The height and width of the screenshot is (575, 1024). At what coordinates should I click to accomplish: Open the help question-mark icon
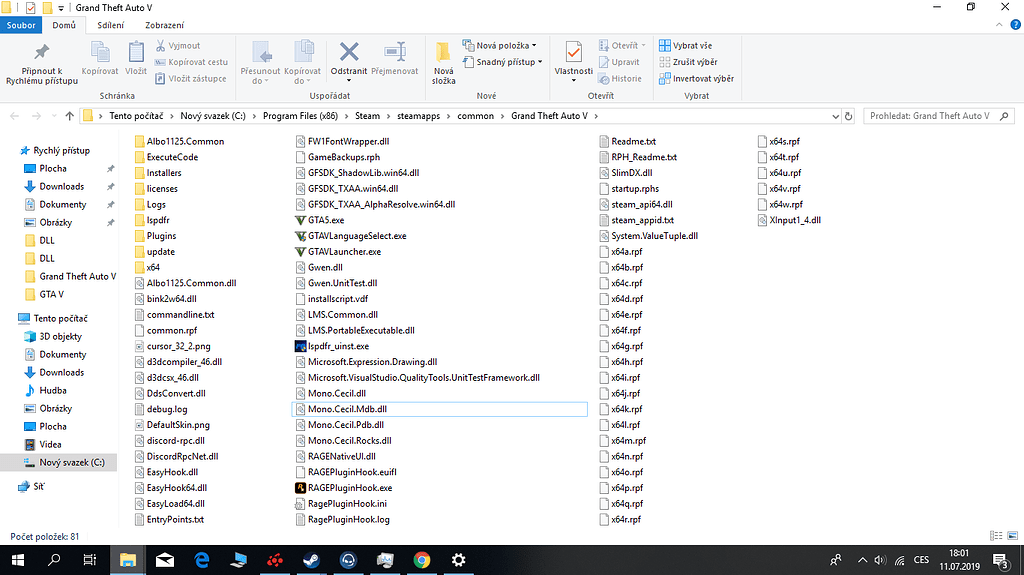(1015, 25)
